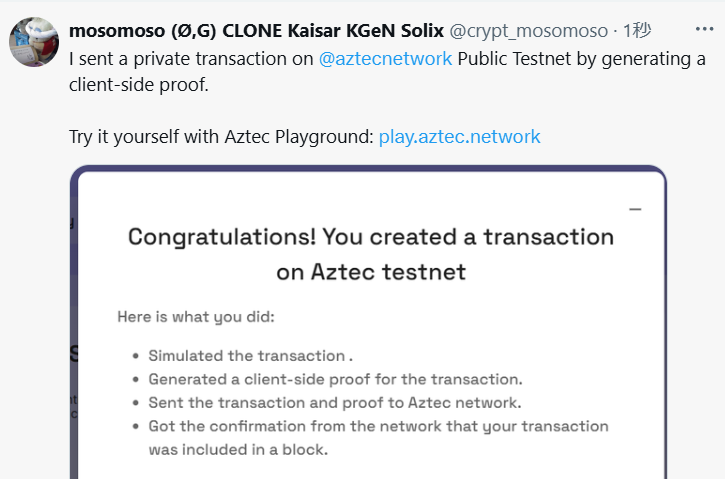725x479 pixels.
Task: Open the mosomoso display name profile
Action: pos(256,31)
